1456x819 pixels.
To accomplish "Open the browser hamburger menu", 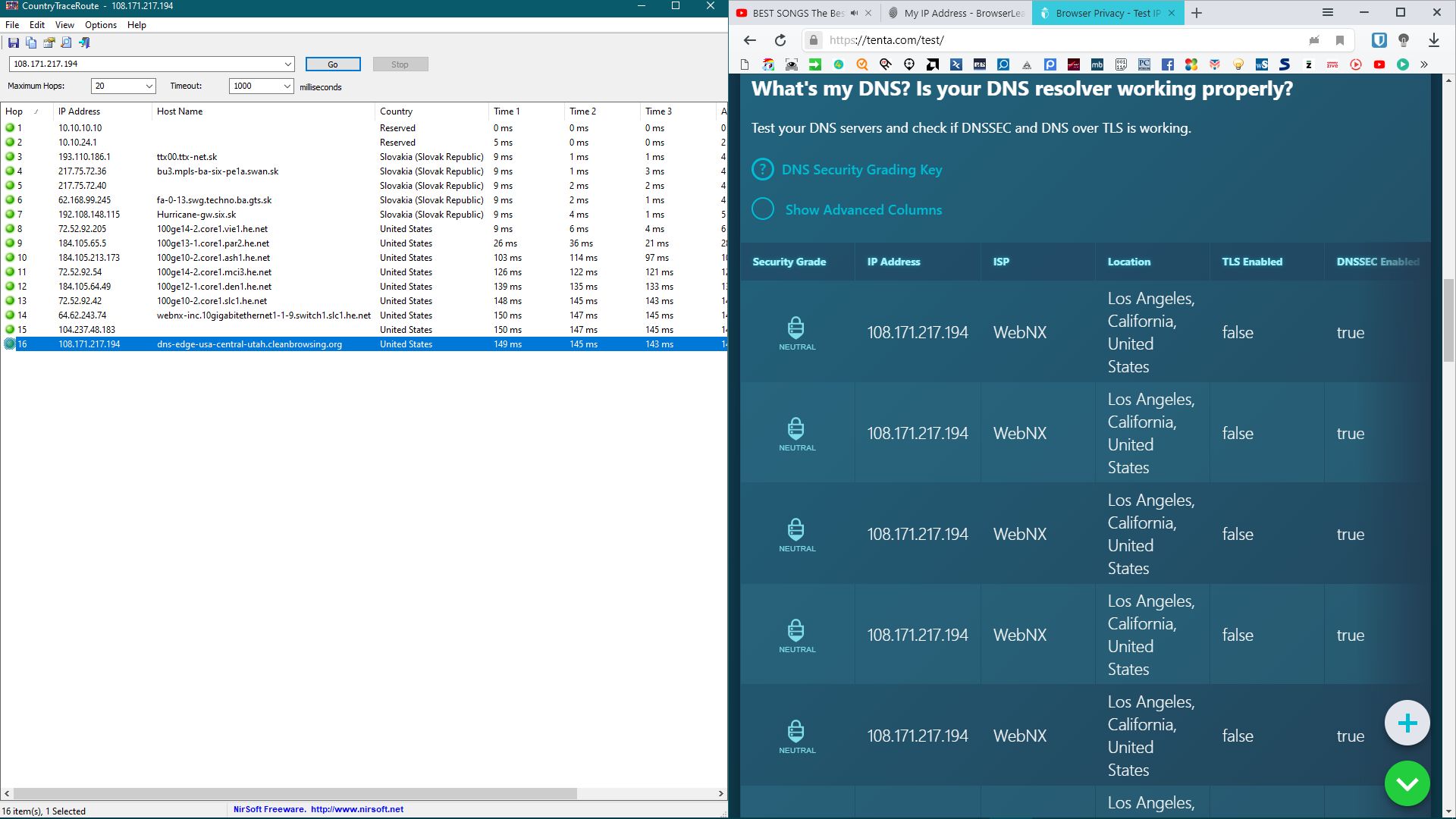I will click(x=1328, y=13).
